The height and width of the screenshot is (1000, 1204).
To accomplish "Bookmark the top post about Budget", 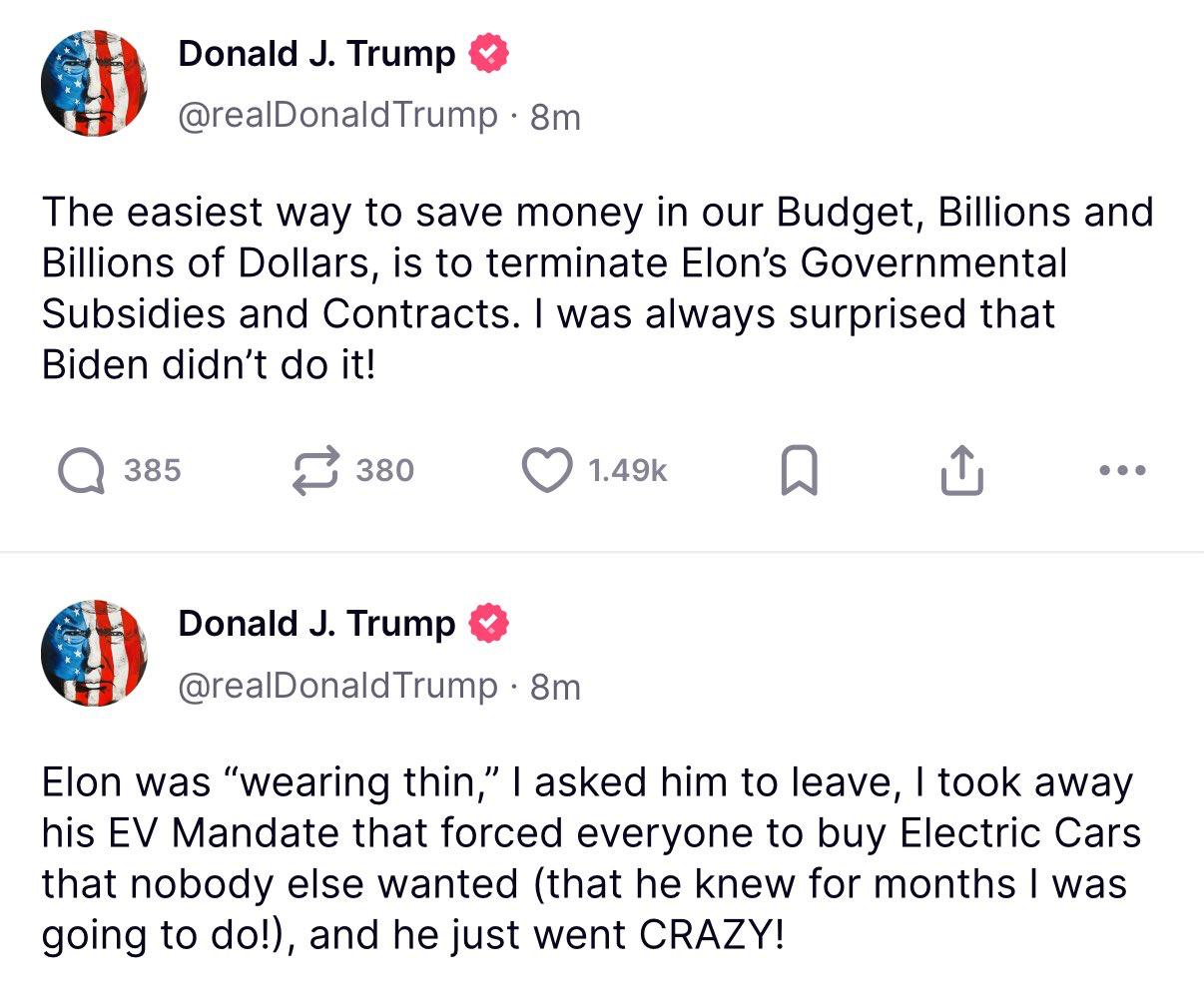I will click(799, 472).
